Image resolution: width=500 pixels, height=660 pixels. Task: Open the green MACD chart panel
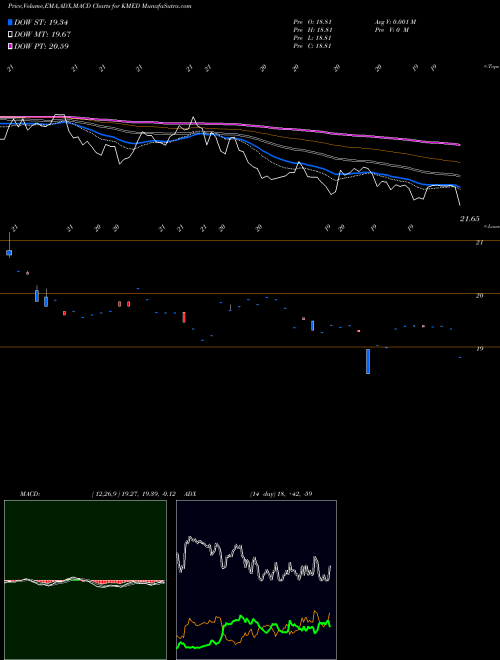tap(85, 580)
